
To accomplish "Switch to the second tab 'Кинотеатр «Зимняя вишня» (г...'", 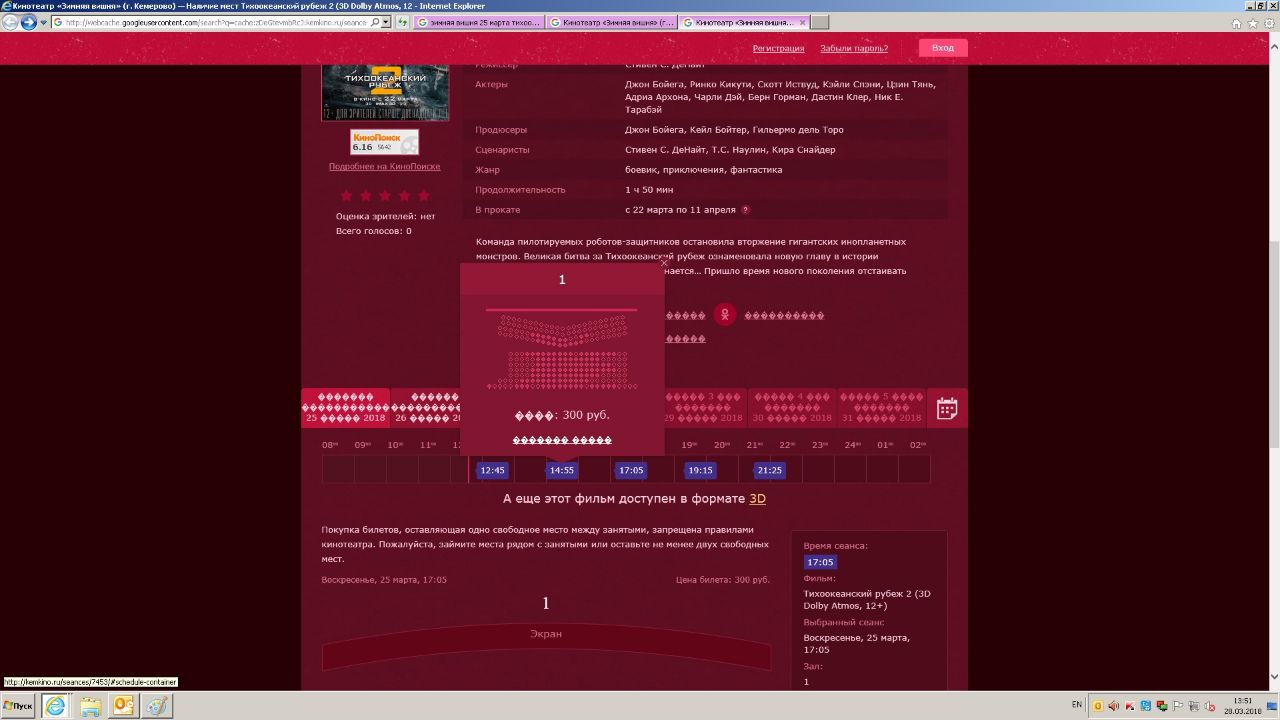I will pyautogui.click(x=613, y=22).
